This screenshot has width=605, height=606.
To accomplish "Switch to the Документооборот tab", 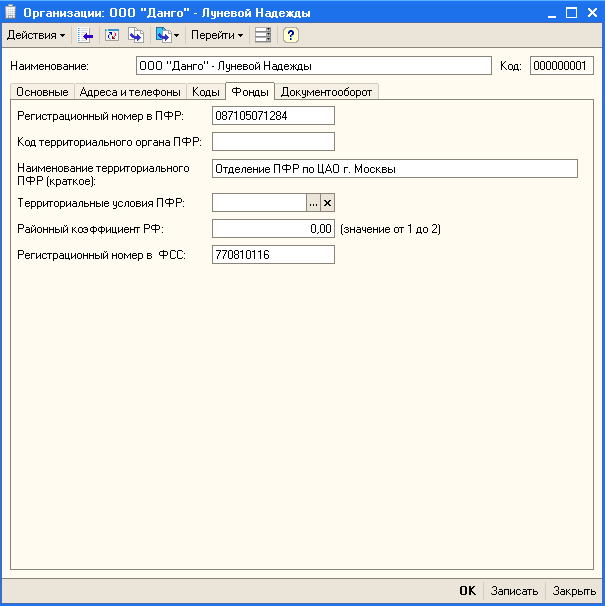I will [x=326, y=92].
